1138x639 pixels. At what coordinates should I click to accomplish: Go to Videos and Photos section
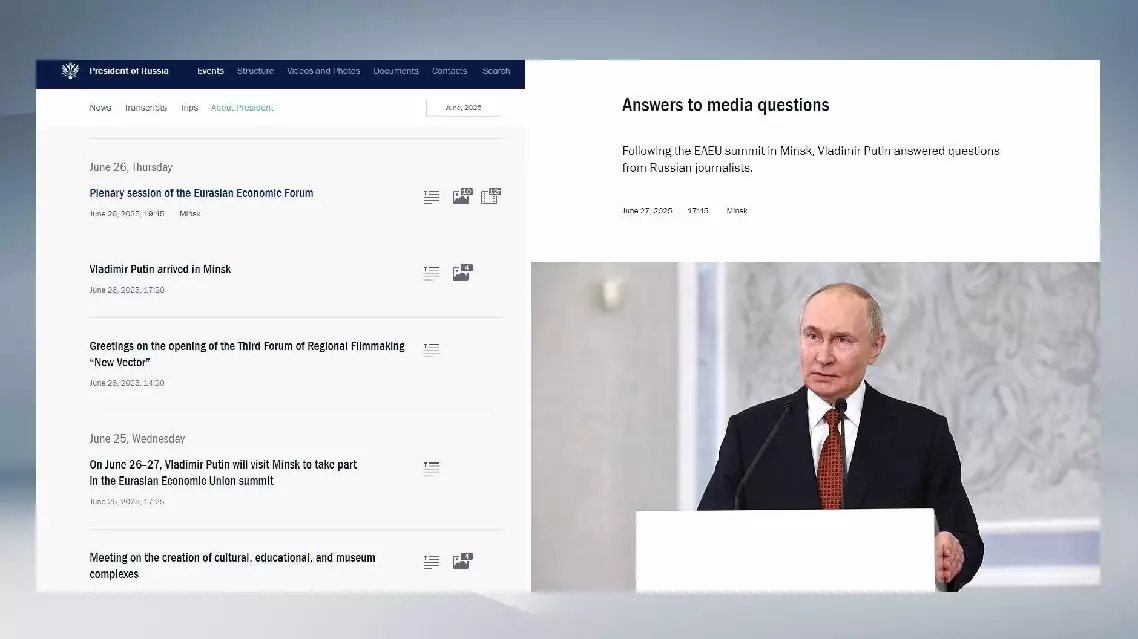pos(323,71)
